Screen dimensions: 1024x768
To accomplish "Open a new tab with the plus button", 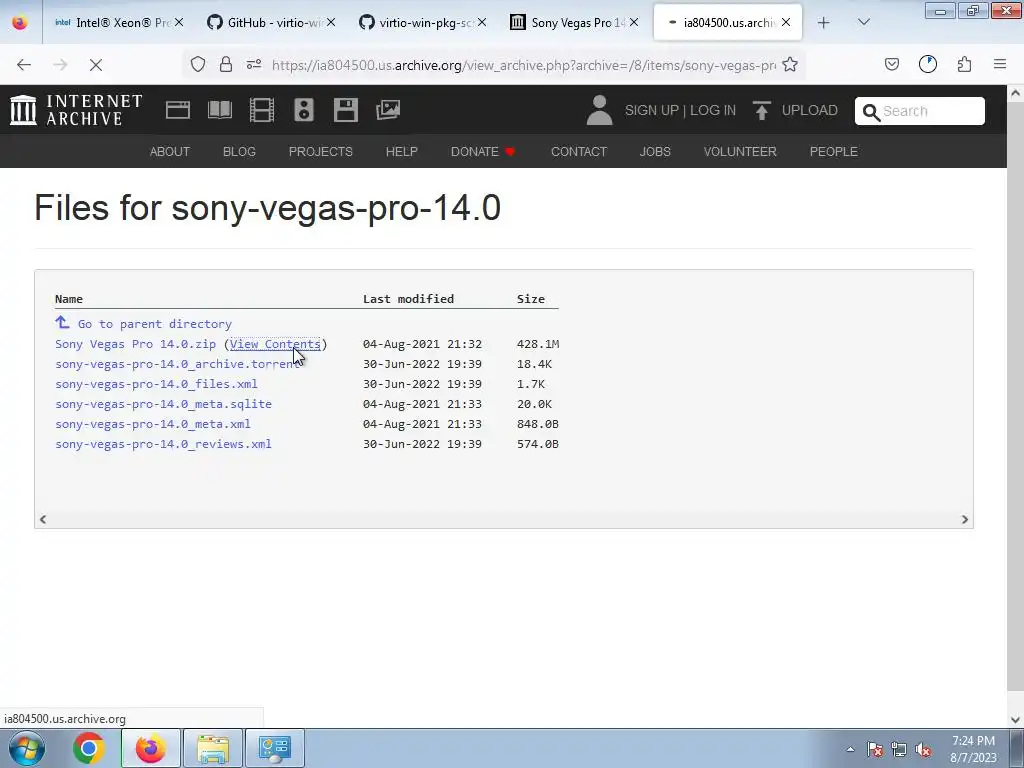I will pyautogui.click(x=824, y=23).
